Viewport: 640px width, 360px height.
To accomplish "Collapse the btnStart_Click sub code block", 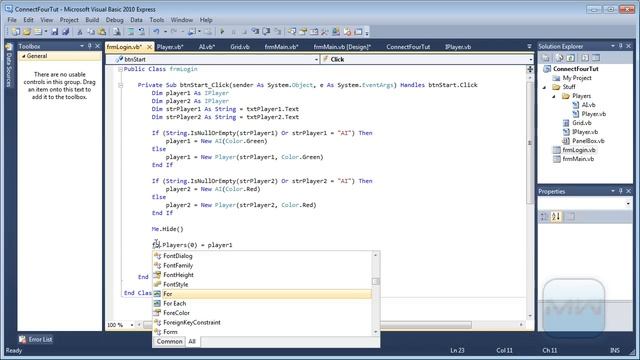I will point(120,85).
